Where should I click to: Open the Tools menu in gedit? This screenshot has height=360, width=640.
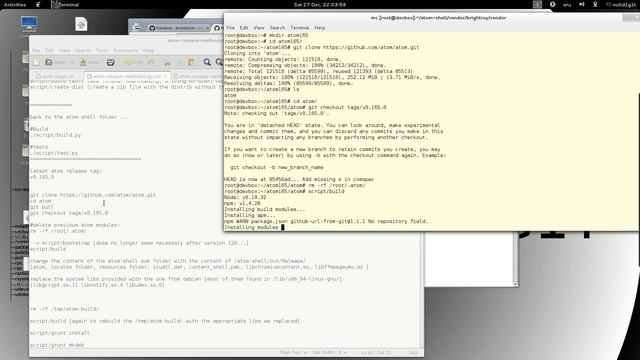click(x=102, y=50)
